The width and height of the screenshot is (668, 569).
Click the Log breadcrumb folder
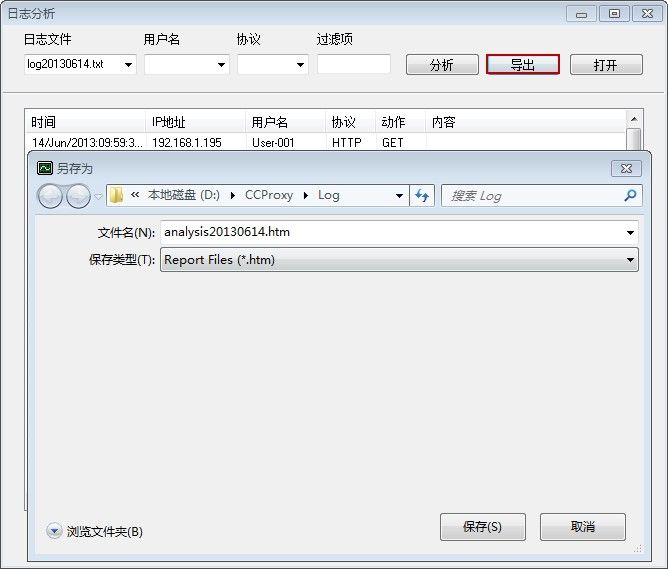(329, 195)
